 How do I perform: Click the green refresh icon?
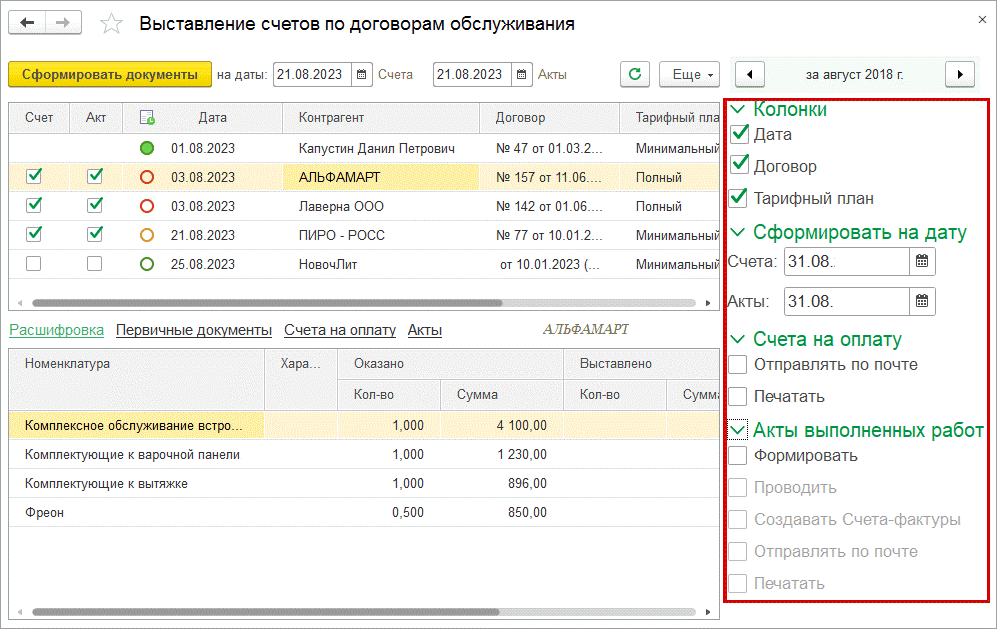(x=634, y=74)
